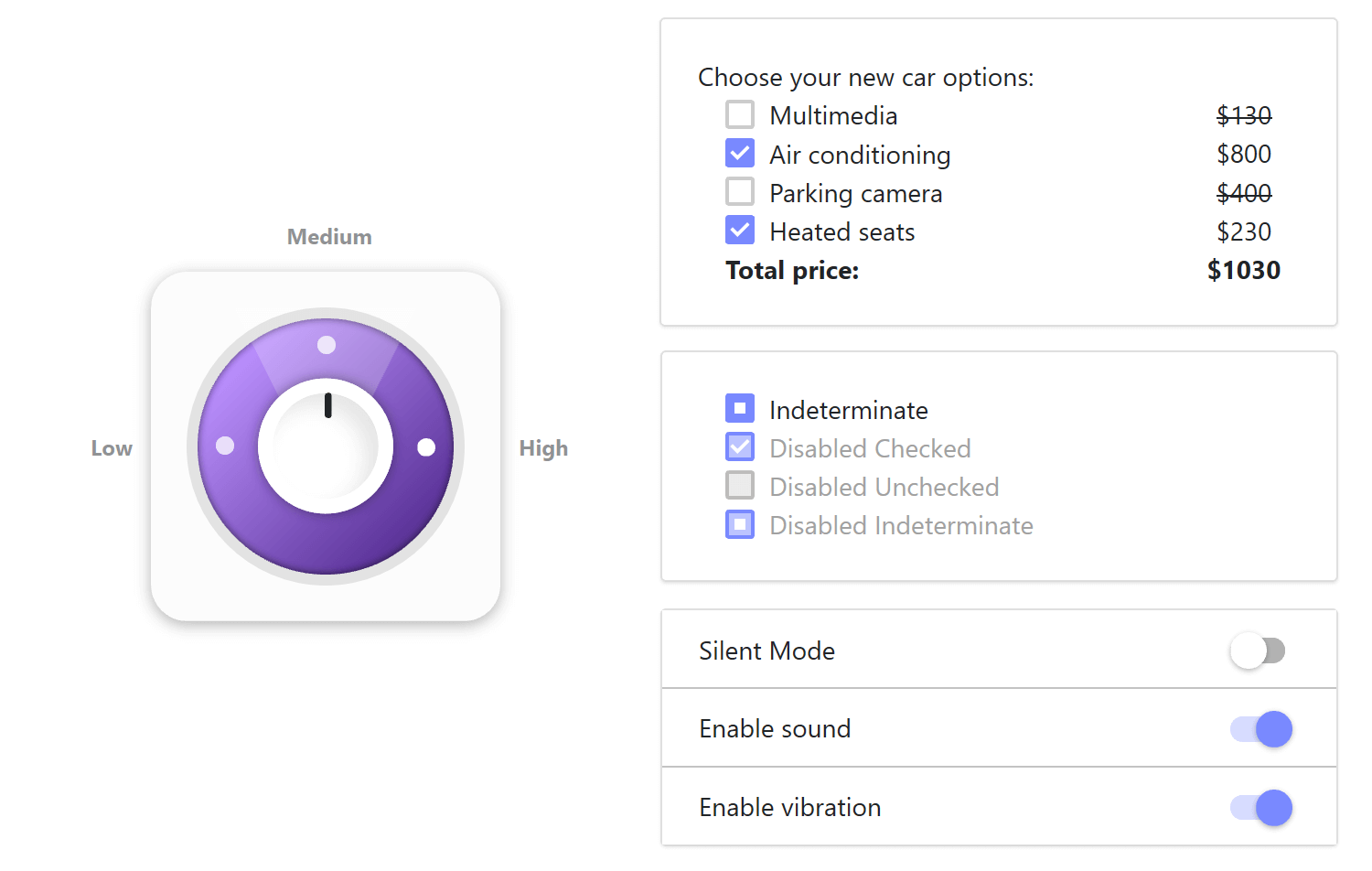Image resolution: width=1372 pixels, height=871 pixels.
Task: Uncheck the Heated seats checkbox
Action: coord(740,231)
